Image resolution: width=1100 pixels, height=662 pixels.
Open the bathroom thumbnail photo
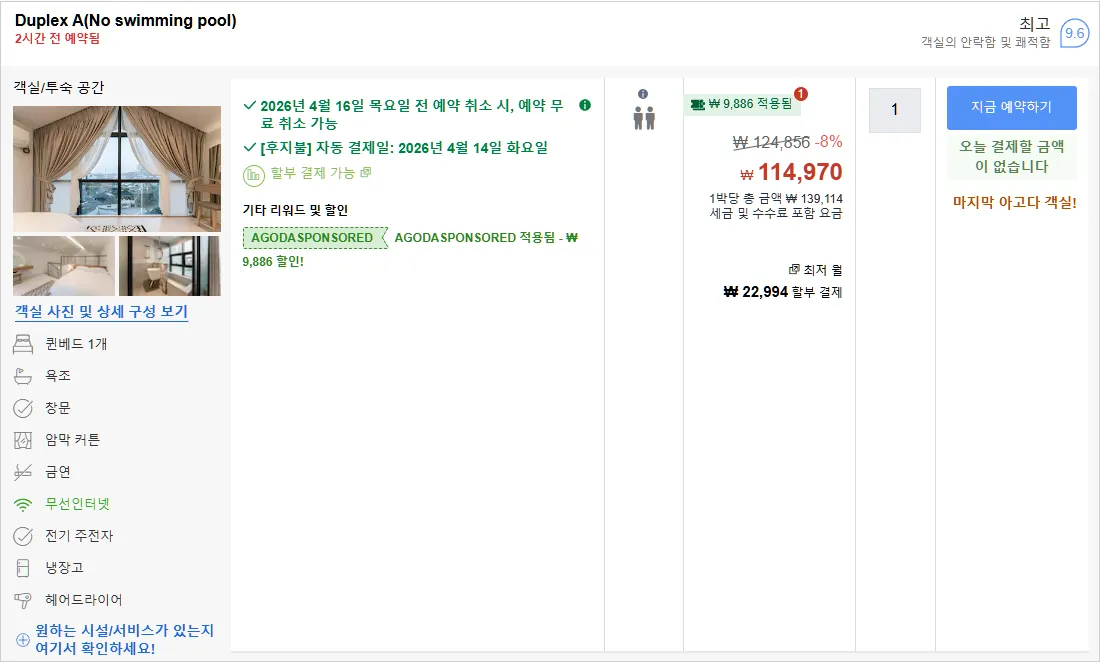(x=170, y=266)
